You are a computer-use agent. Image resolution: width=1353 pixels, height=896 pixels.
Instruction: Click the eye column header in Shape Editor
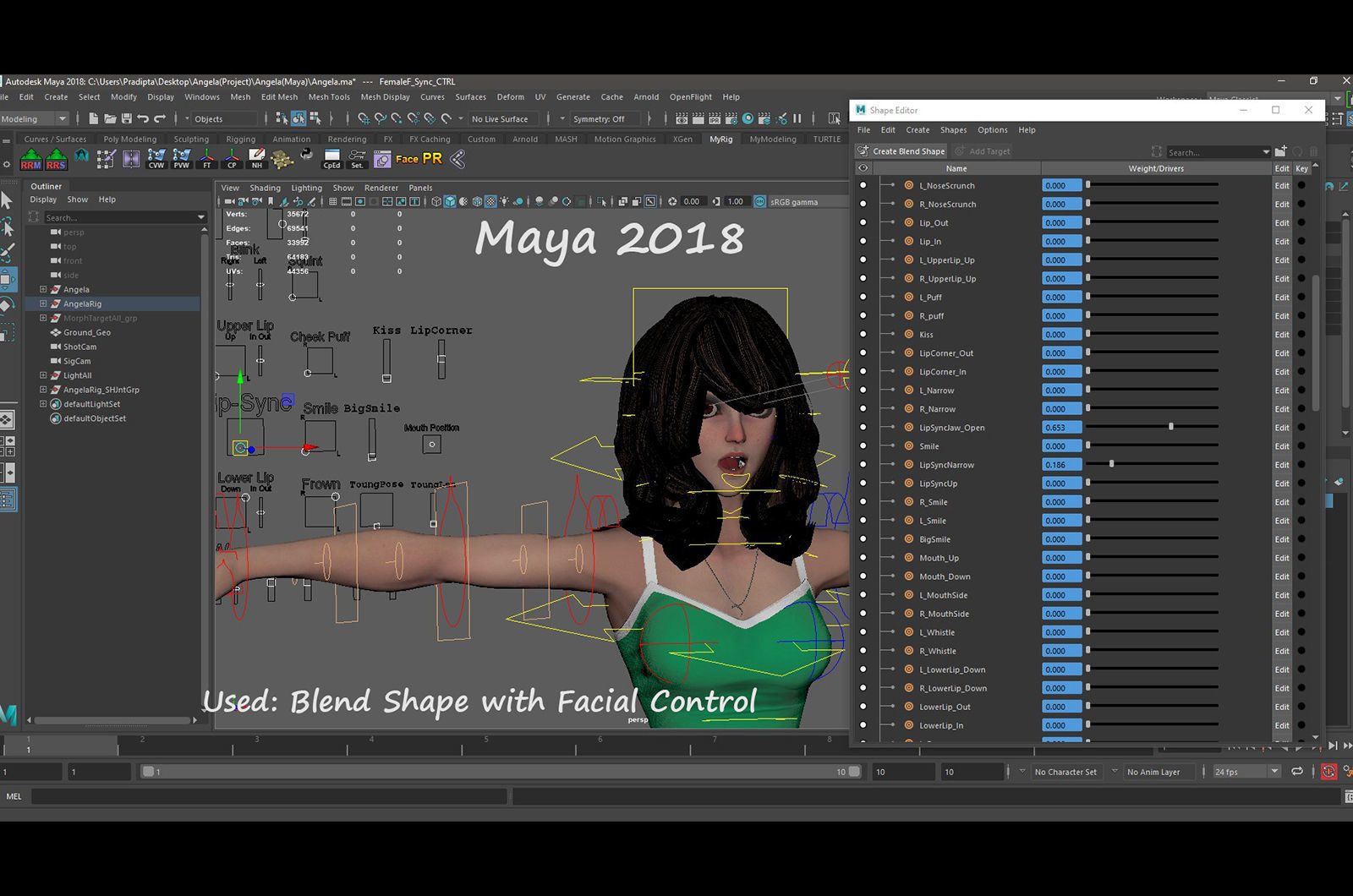(x=863, y=168)
